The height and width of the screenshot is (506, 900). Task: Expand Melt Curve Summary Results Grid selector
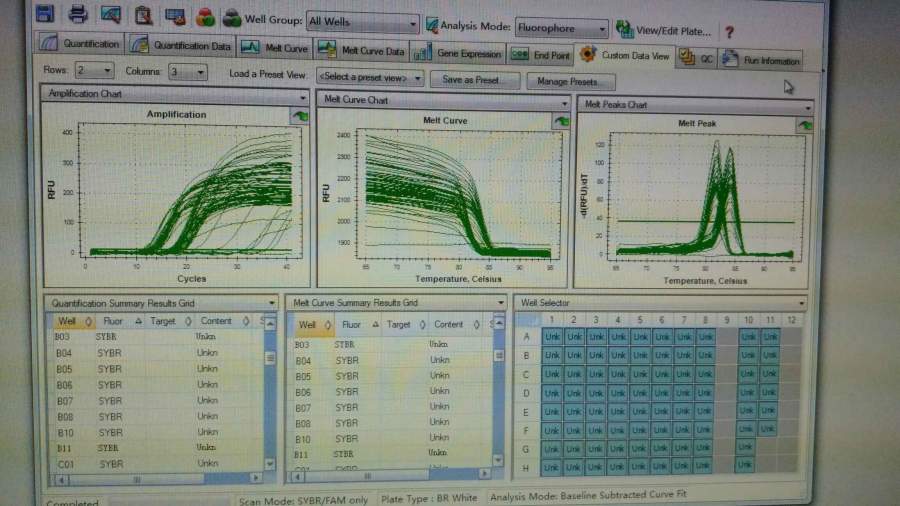tap(501, 302)
